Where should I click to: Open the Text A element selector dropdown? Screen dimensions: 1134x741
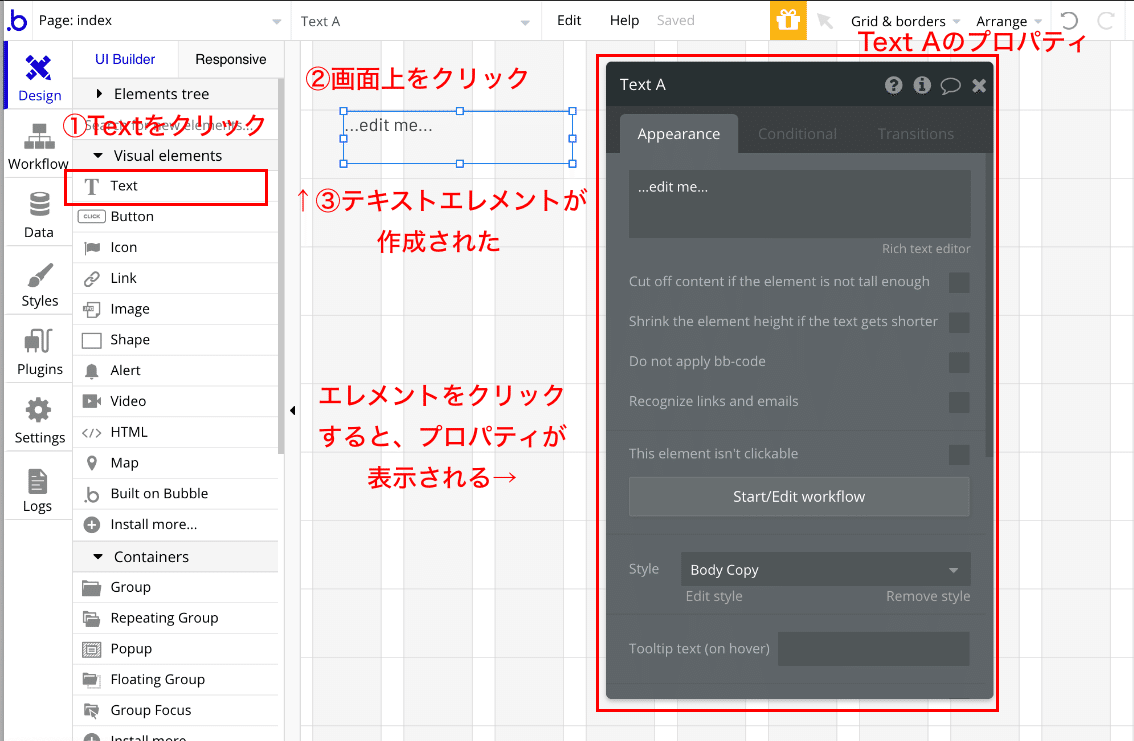pos(415,21)
